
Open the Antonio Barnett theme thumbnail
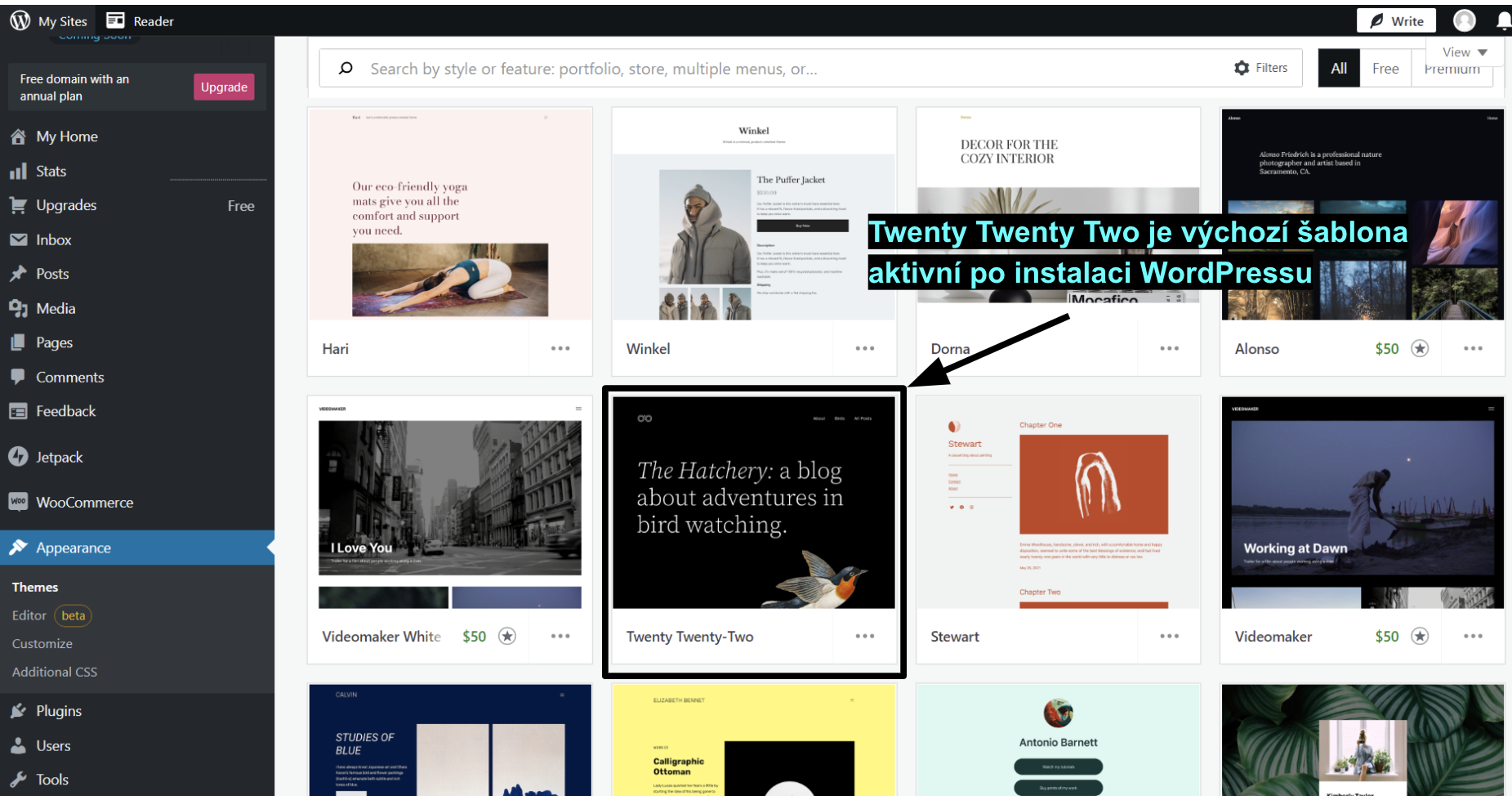tap(1059, 740)
